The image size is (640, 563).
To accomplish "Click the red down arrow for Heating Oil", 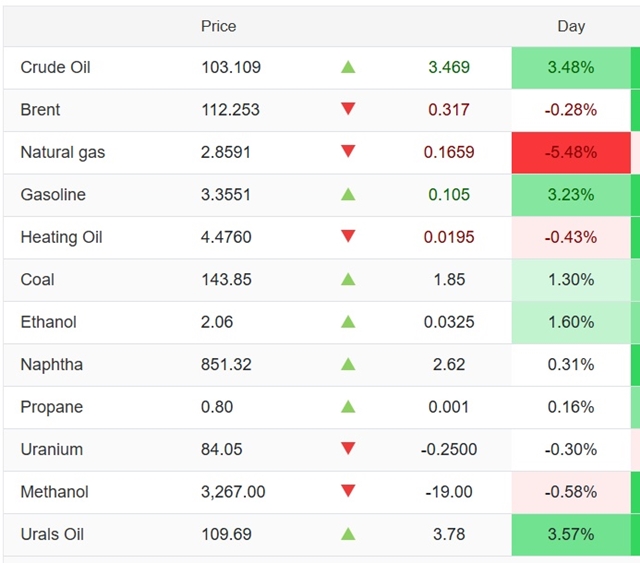I will (348, 237).
